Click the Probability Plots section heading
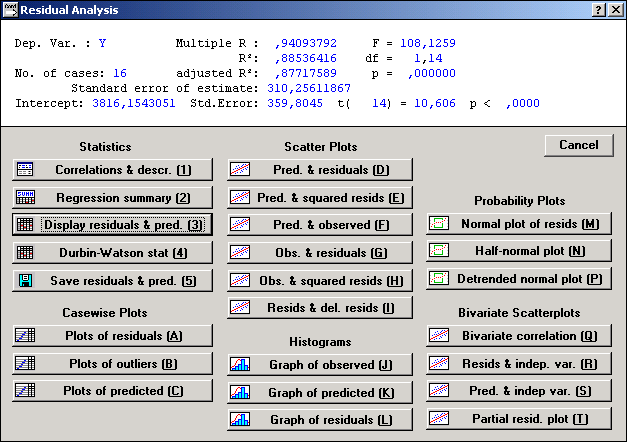Viewport: 627px width, 442px height. tap(519, 201)
